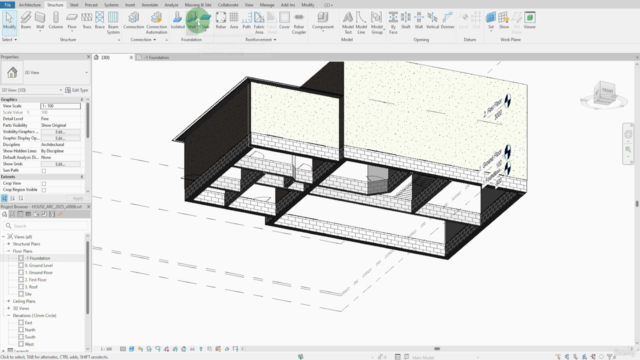The width and height of the screenshot is (640, 360).
Task: Choose the Beam structural tool
Action: pos(26,20)
